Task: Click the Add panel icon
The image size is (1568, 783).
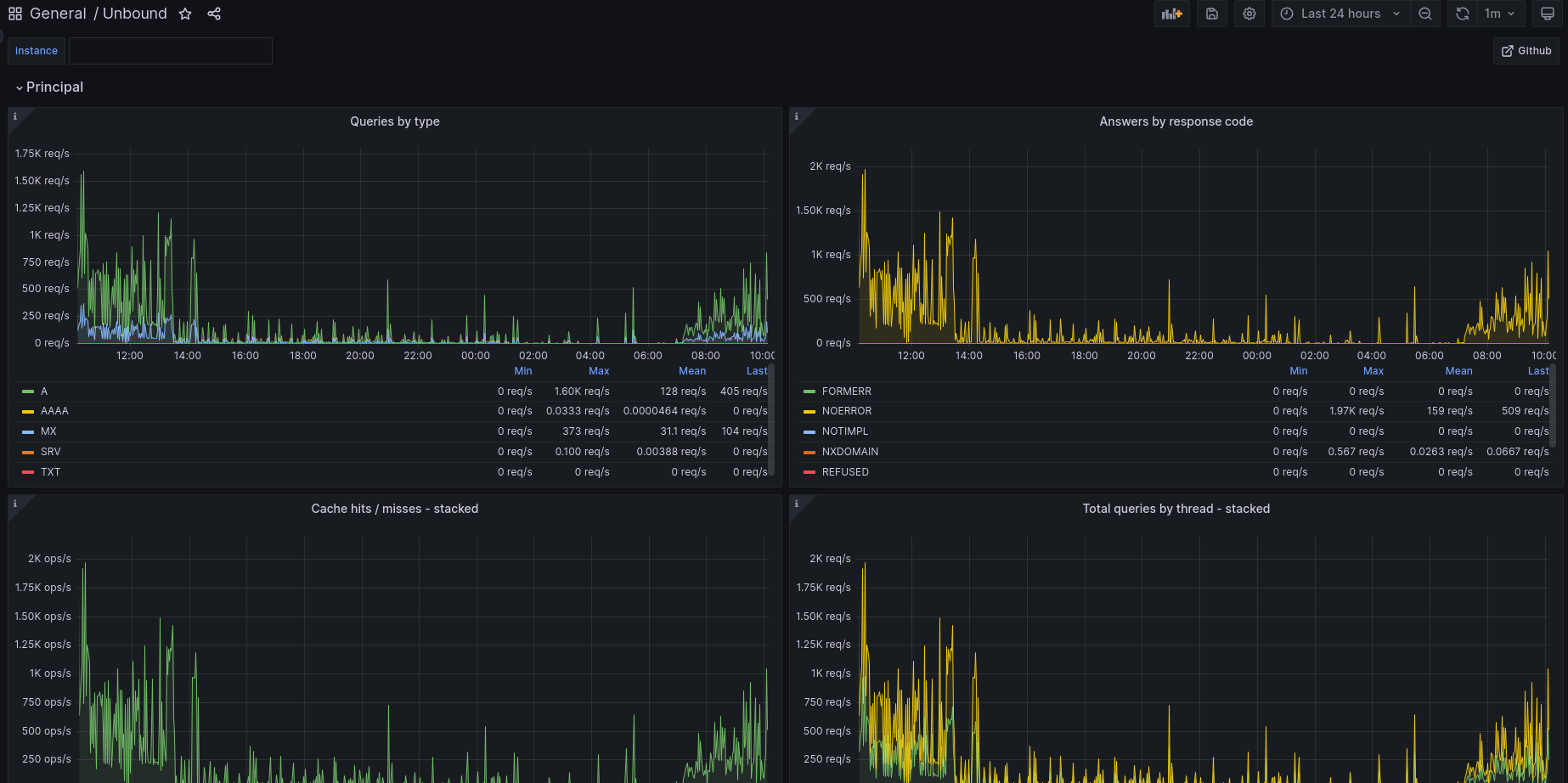Action: coord(1171,14)
